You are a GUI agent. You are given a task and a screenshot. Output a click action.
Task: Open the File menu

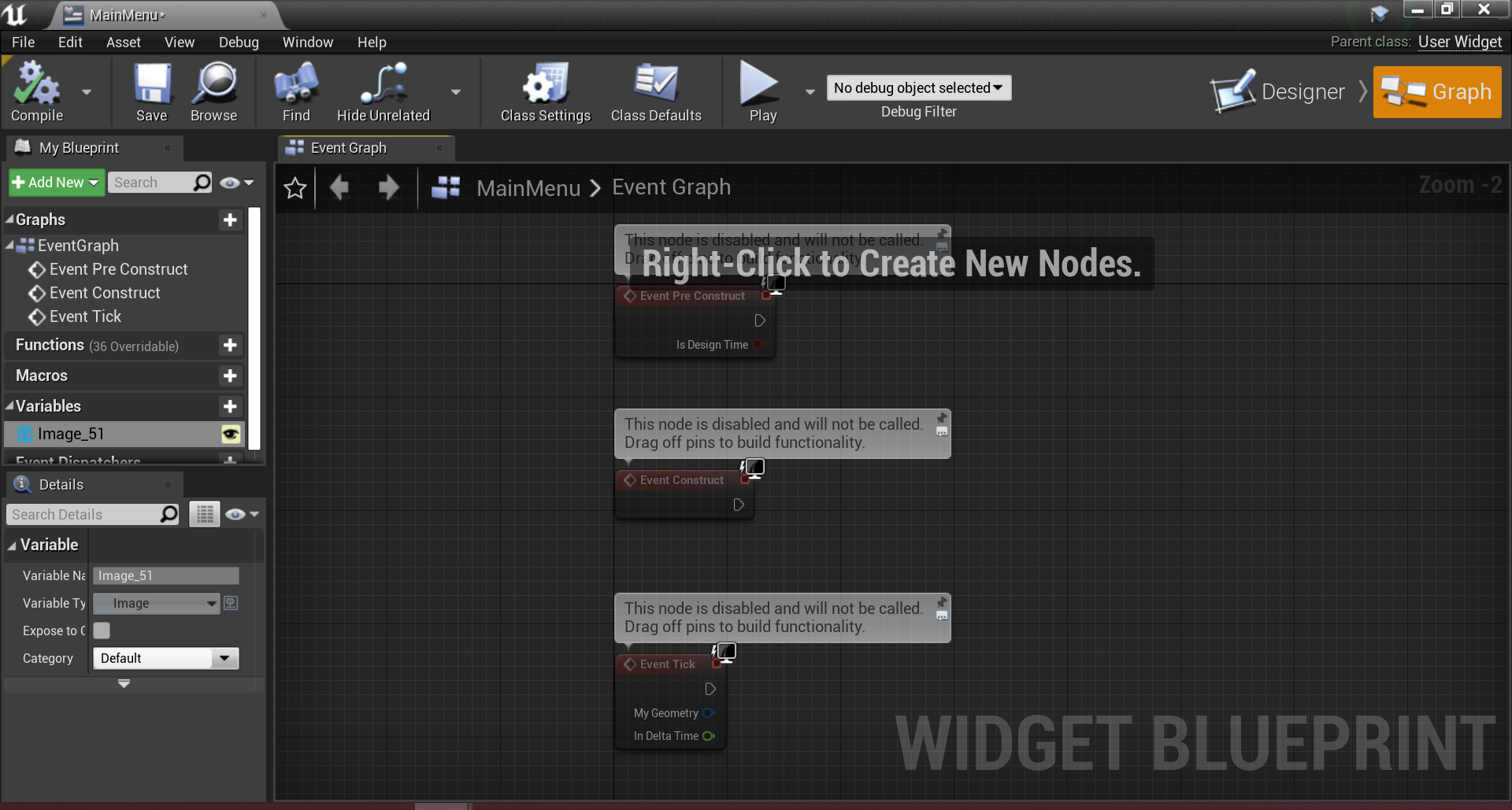pos(23,43)
